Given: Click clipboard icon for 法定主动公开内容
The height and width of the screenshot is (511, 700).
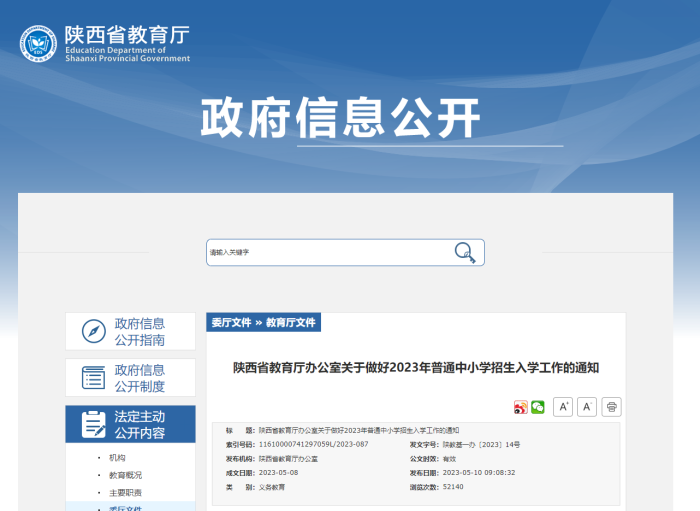Looking at the screenshot, I should (x=93, y=424).
